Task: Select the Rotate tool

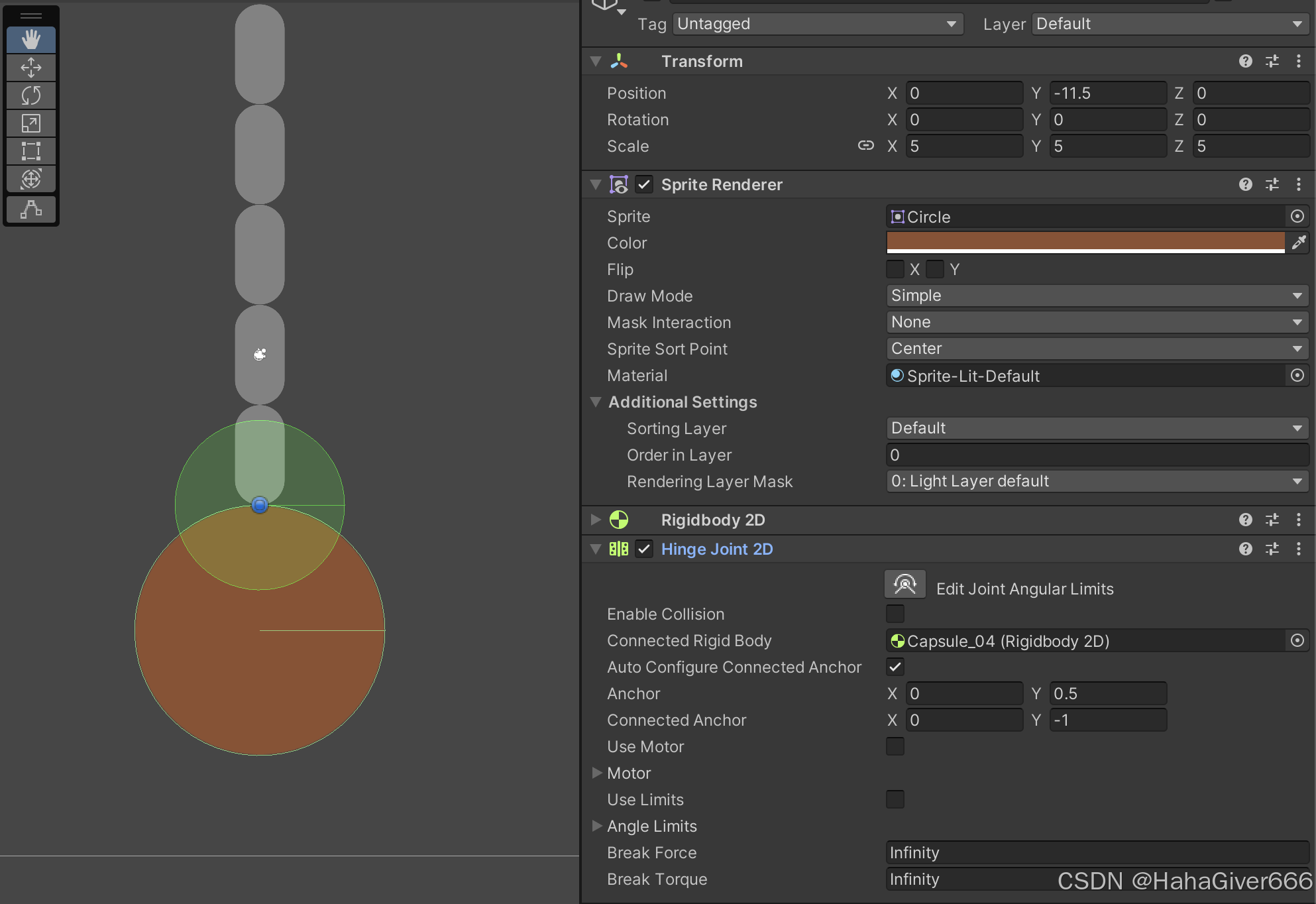Action: coord(30,95)
